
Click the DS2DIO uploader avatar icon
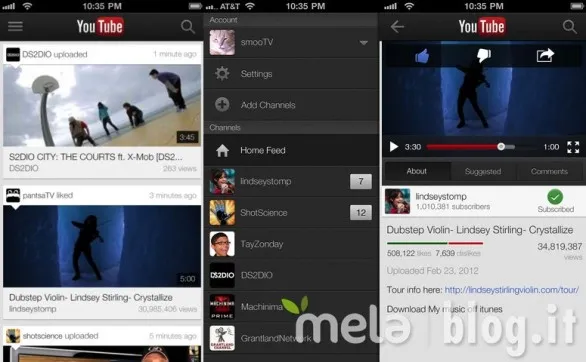coord(13,55)
